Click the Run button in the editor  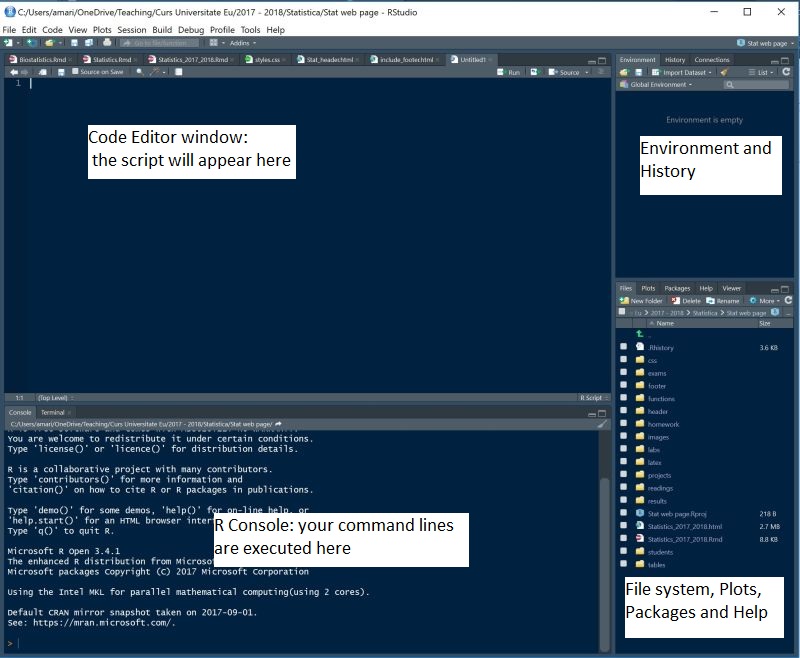509,72
